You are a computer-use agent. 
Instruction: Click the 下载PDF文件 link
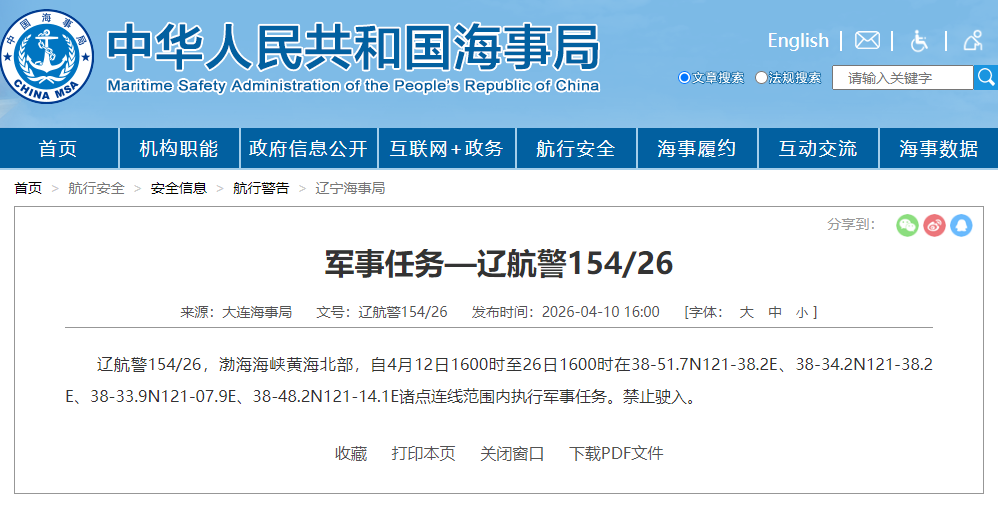[x=616, y=453]
